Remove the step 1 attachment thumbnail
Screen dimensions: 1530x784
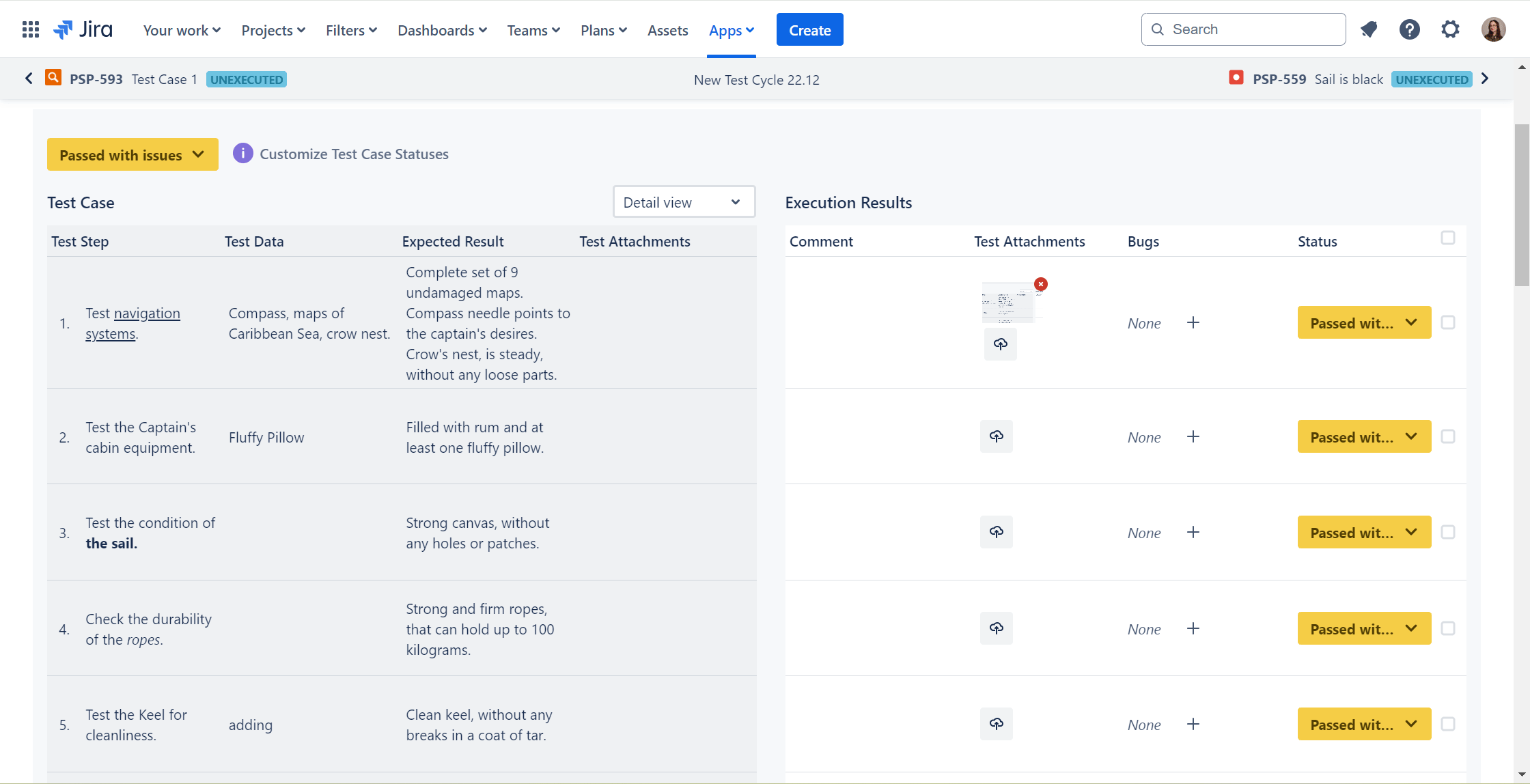tap(1040, 284)
